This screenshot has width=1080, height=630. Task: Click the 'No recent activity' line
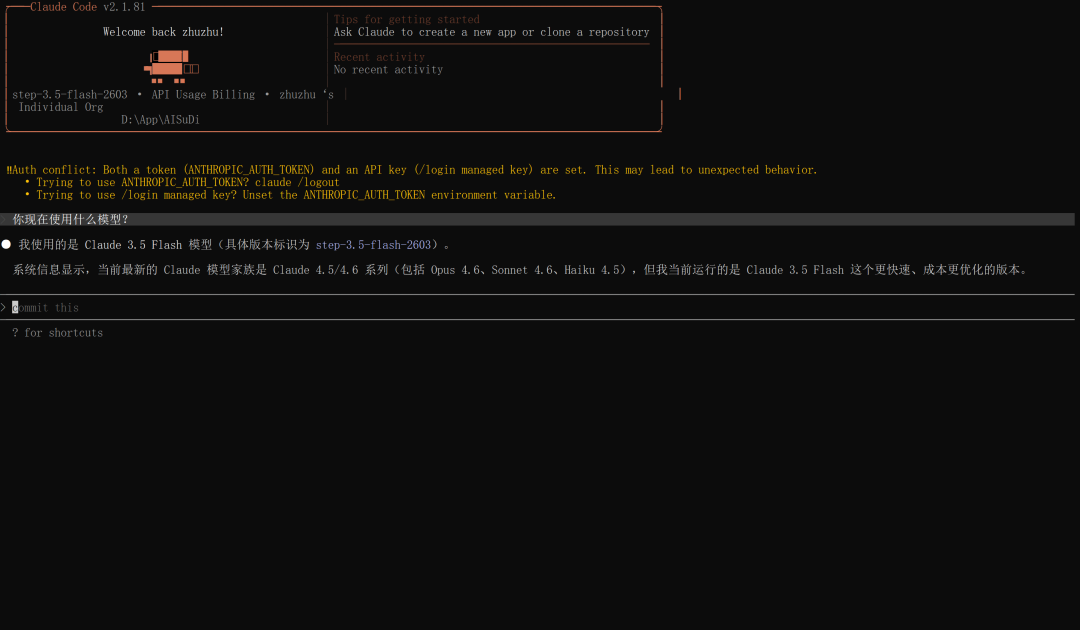(388, 70)
